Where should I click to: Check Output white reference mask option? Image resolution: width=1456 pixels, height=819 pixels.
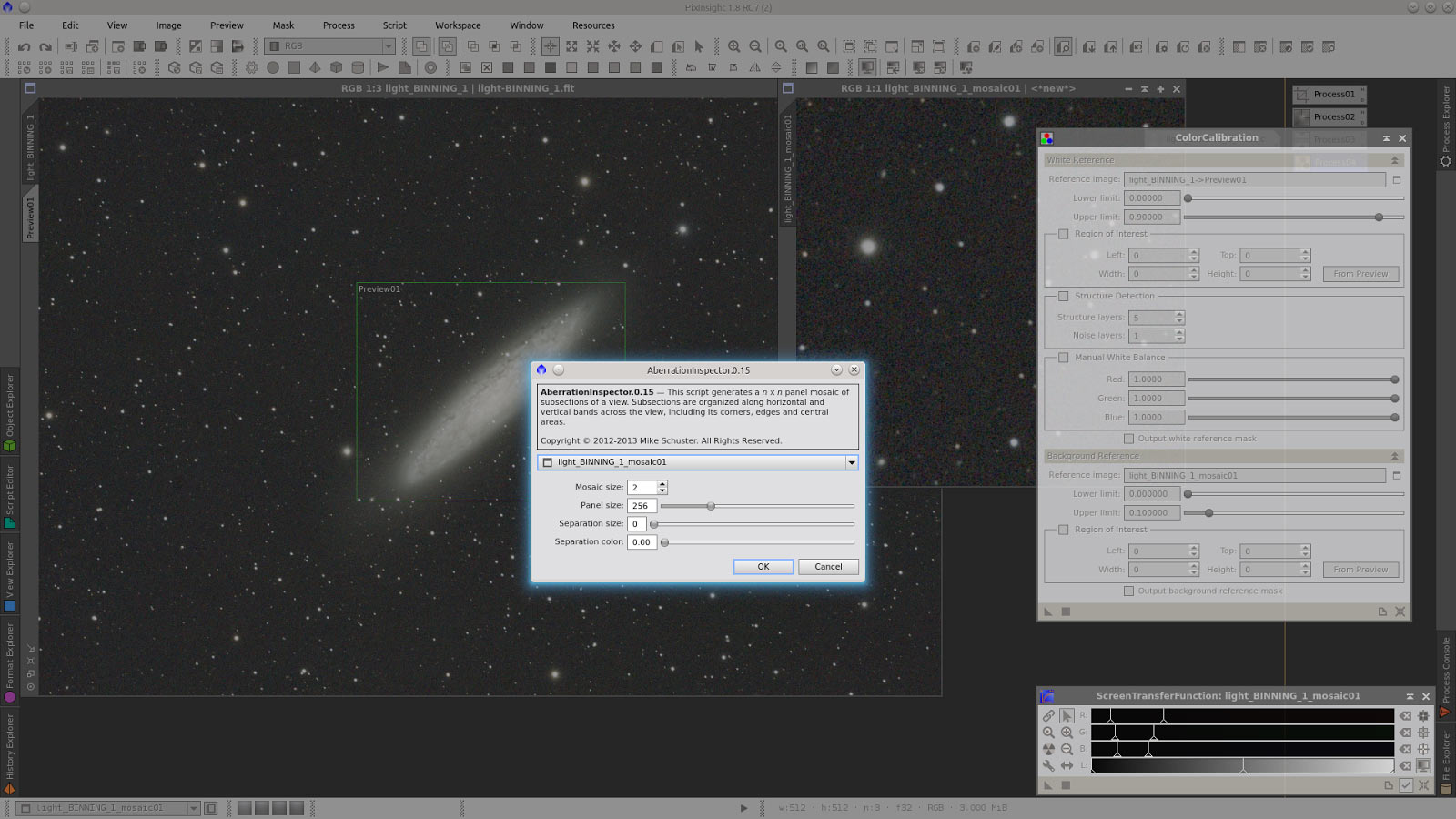coord(1128,438)
